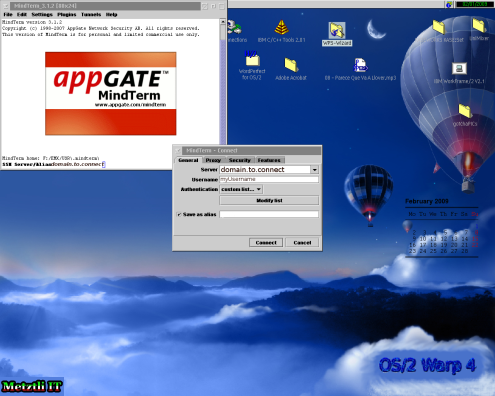Toggle the Save as alias checkbox

point(179,214)
